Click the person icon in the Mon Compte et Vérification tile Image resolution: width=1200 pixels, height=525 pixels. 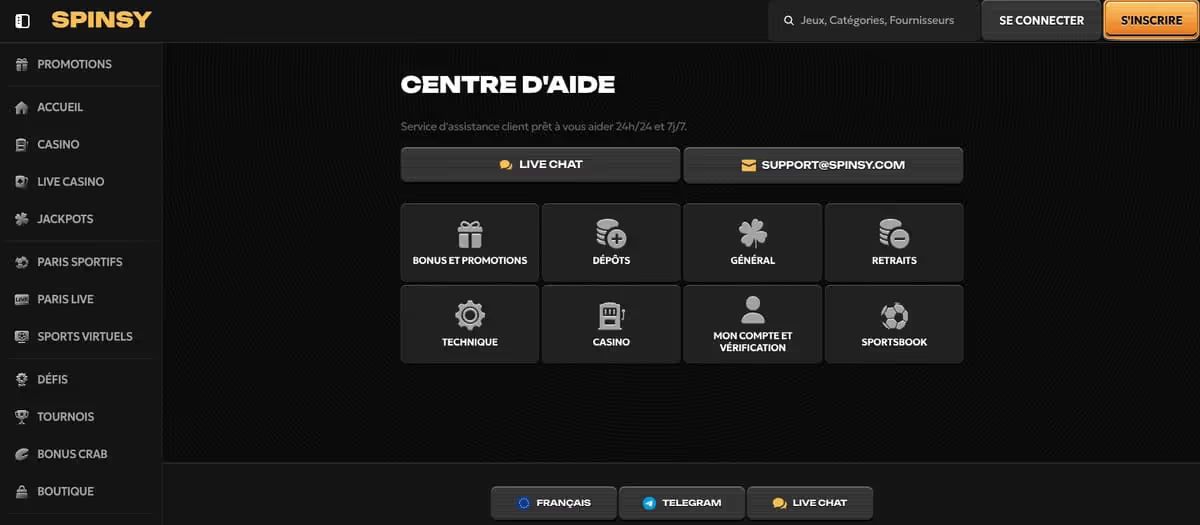[752, 310]
